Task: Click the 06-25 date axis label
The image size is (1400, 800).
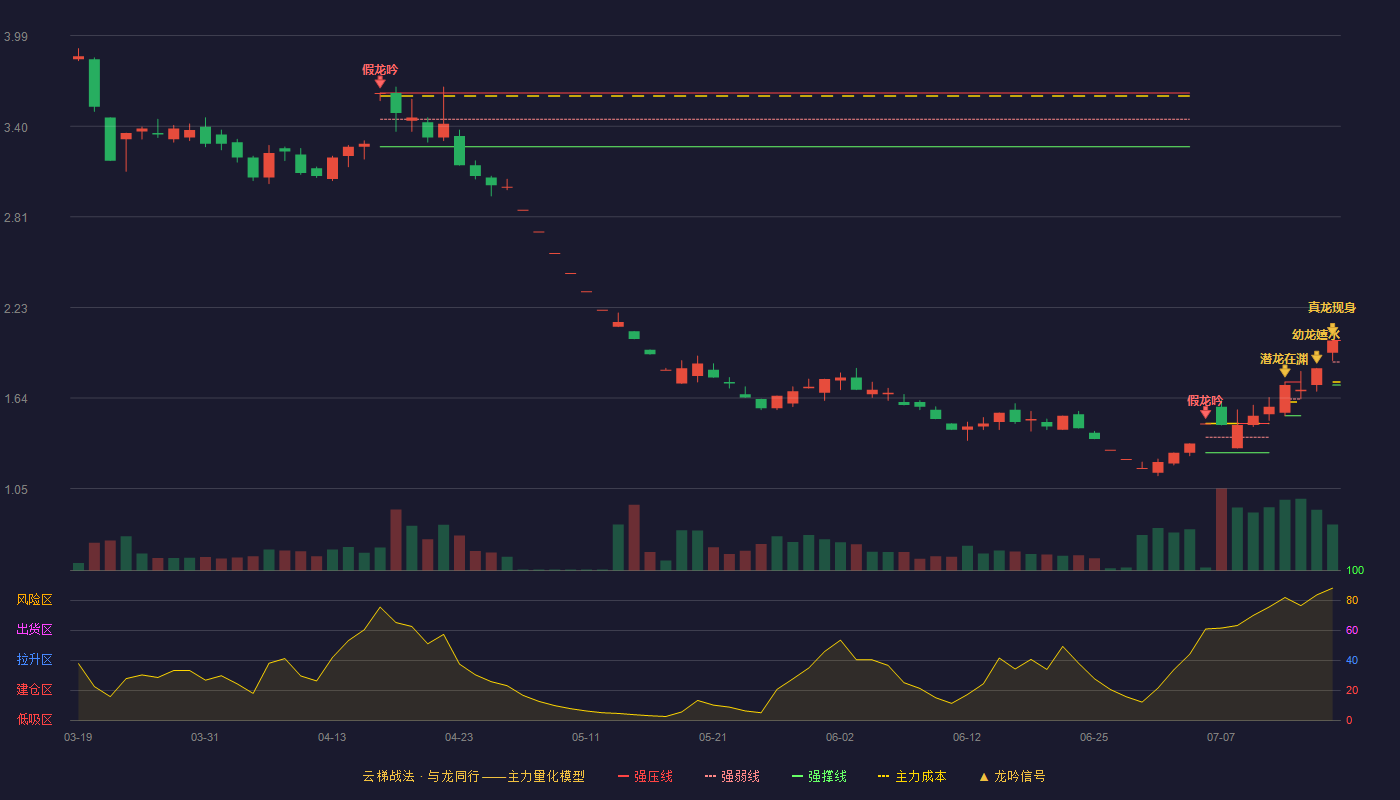Action: (1094, 737)
